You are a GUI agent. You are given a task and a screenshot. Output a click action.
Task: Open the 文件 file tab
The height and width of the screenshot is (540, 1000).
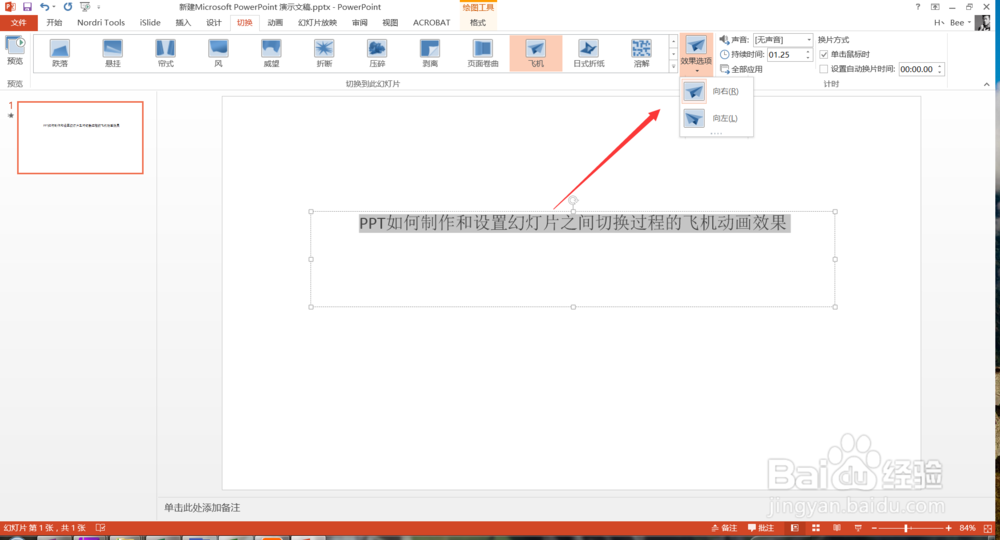pyautogui.click(x=18, y=22)
